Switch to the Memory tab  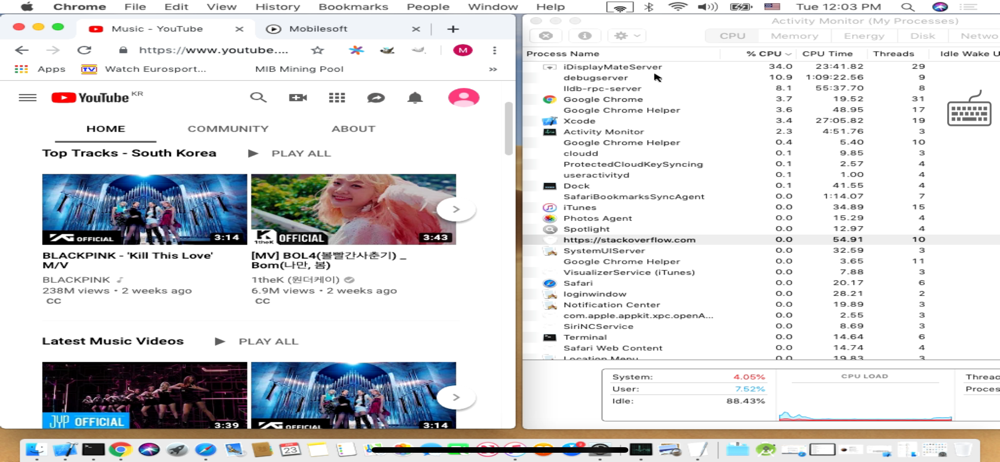(x=794, y=36)
